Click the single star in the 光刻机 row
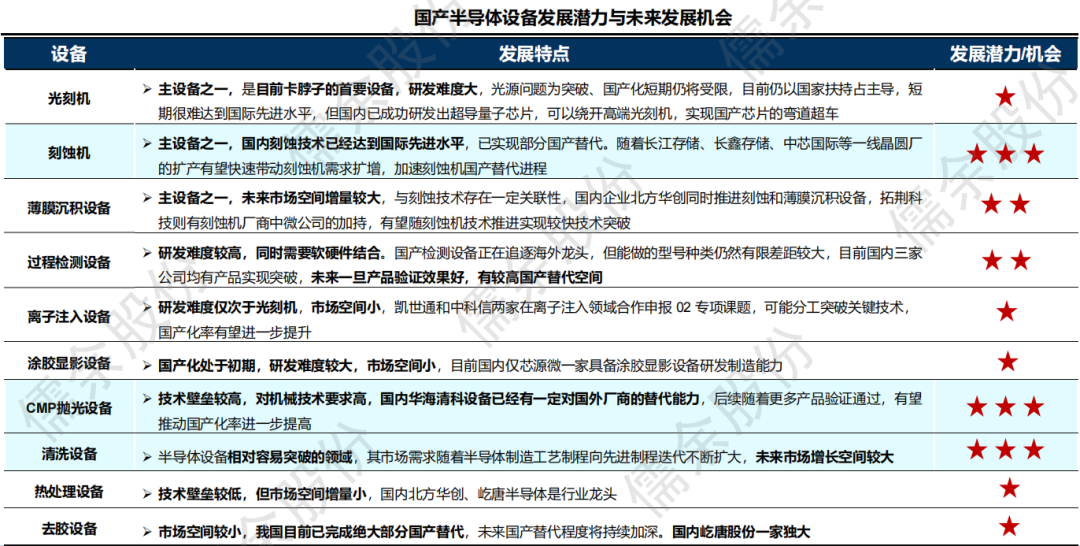1080x546 pixels. (1005, 97)
